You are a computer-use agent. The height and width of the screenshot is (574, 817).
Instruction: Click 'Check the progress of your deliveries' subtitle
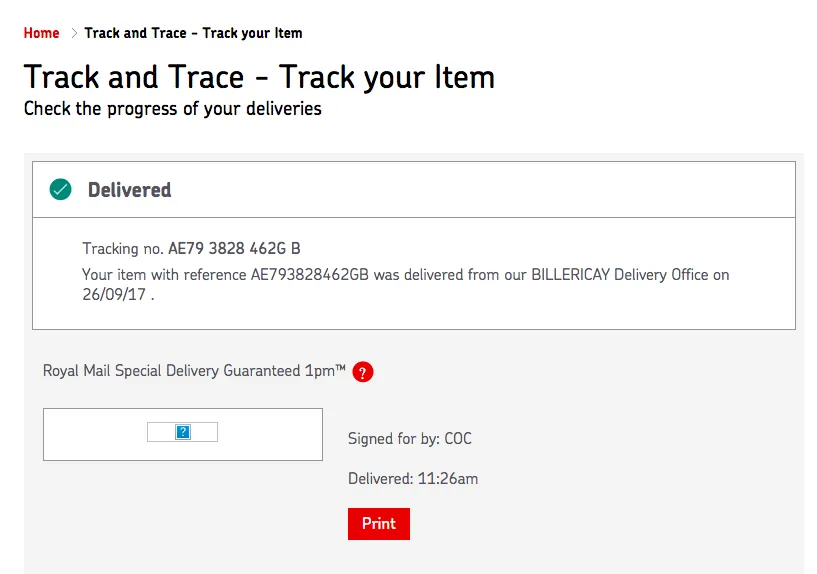[172, 108]
